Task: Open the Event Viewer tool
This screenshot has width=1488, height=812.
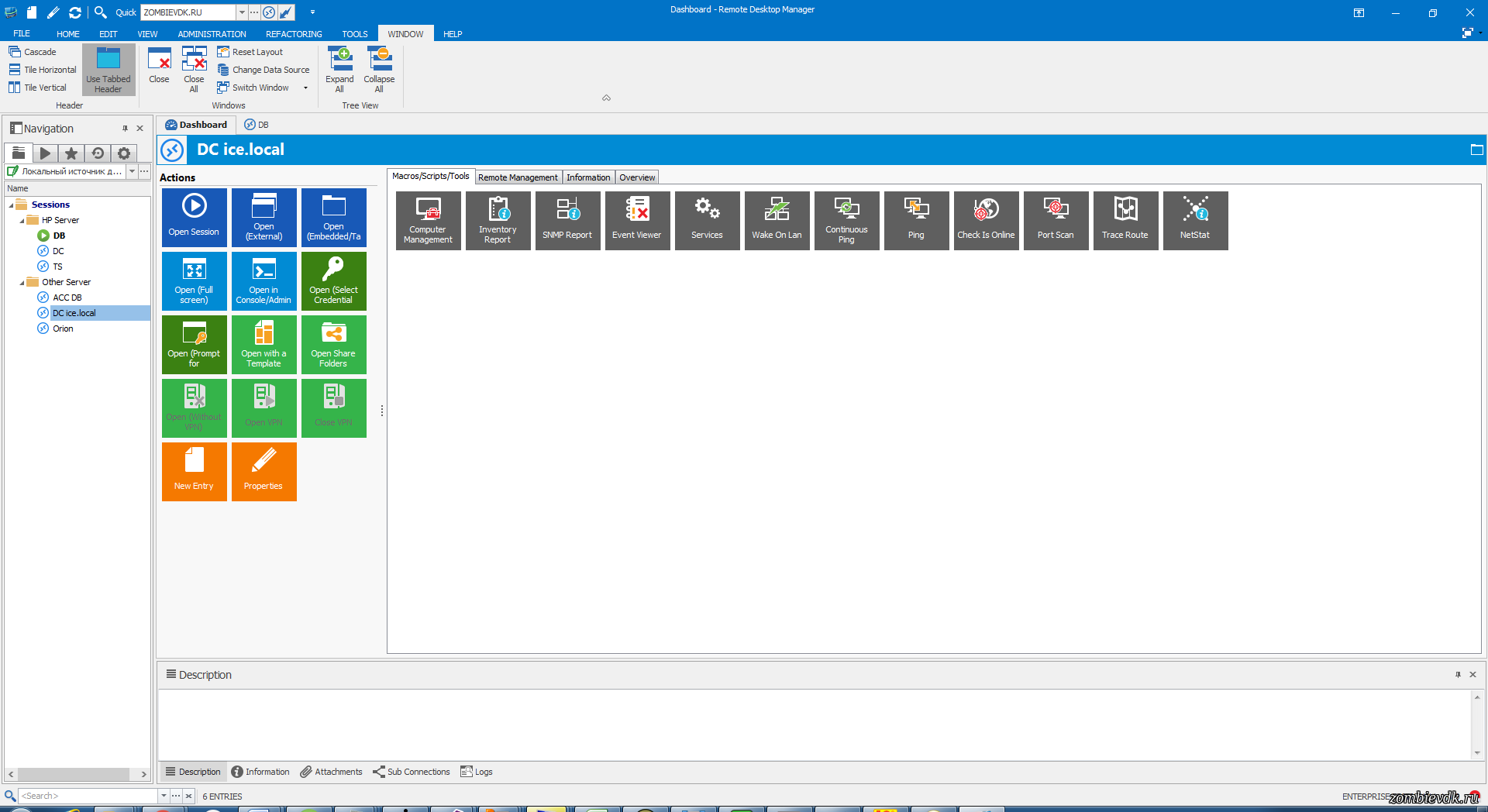Action: [637, 221]
